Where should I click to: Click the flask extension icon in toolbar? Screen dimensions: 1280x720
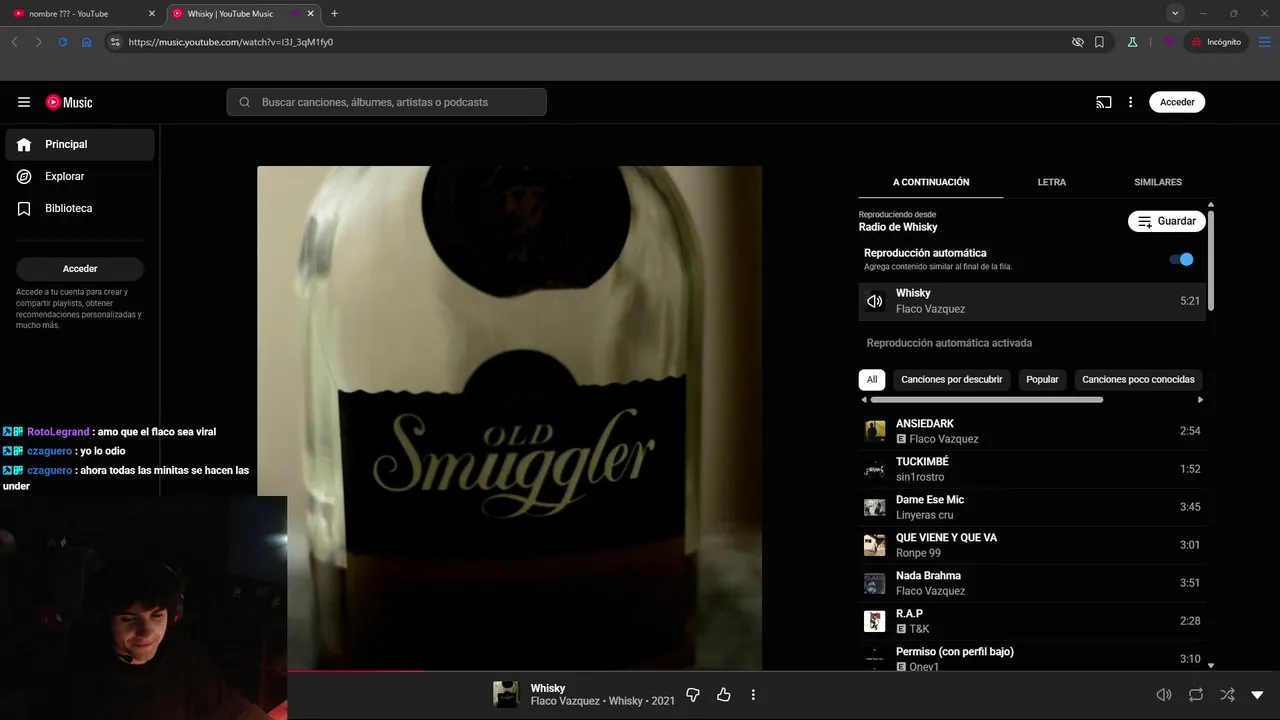click(1132, 42)
